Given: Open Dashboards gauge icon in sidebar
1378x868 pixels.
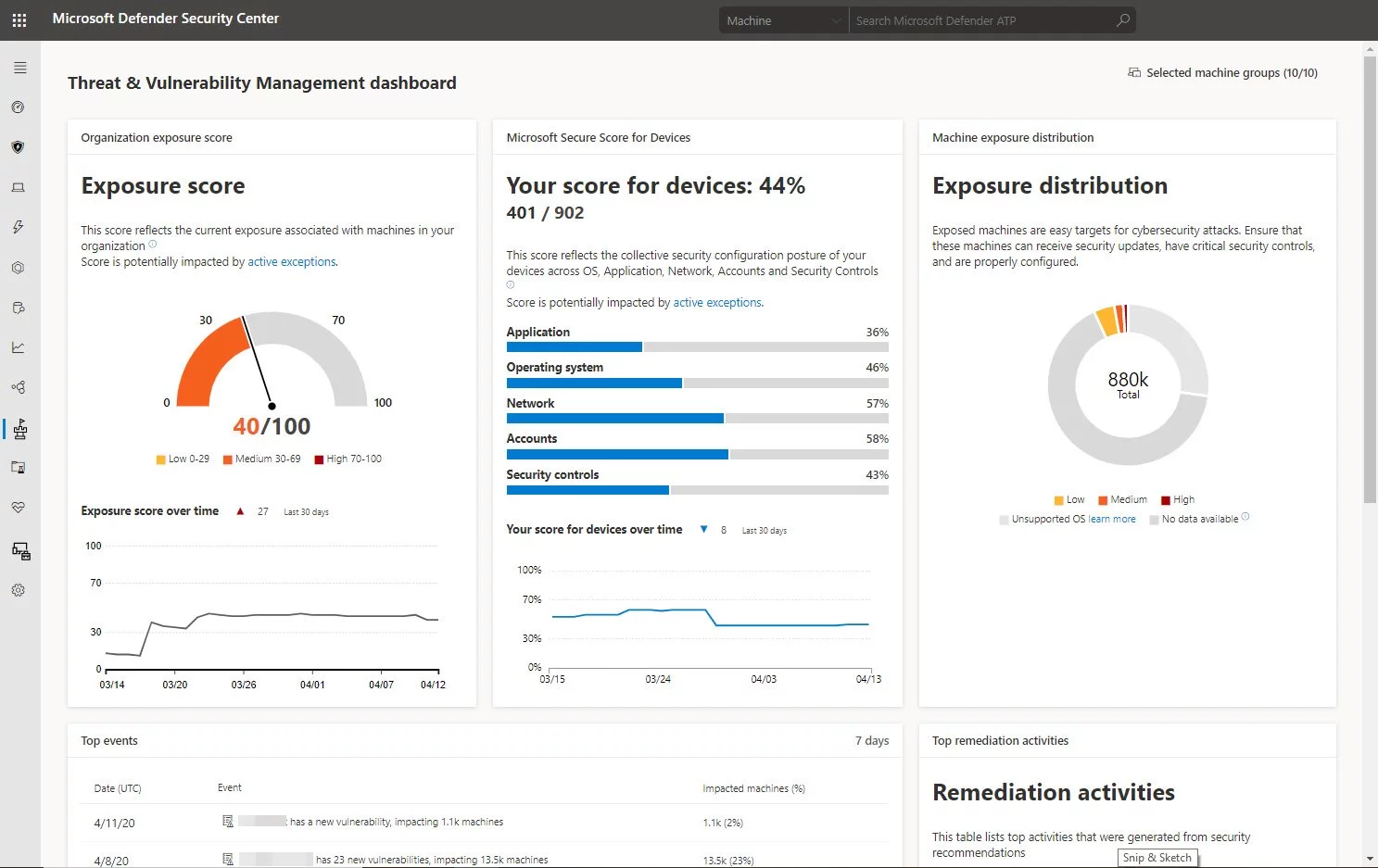Looking at the screenshot, I should 18,107.
